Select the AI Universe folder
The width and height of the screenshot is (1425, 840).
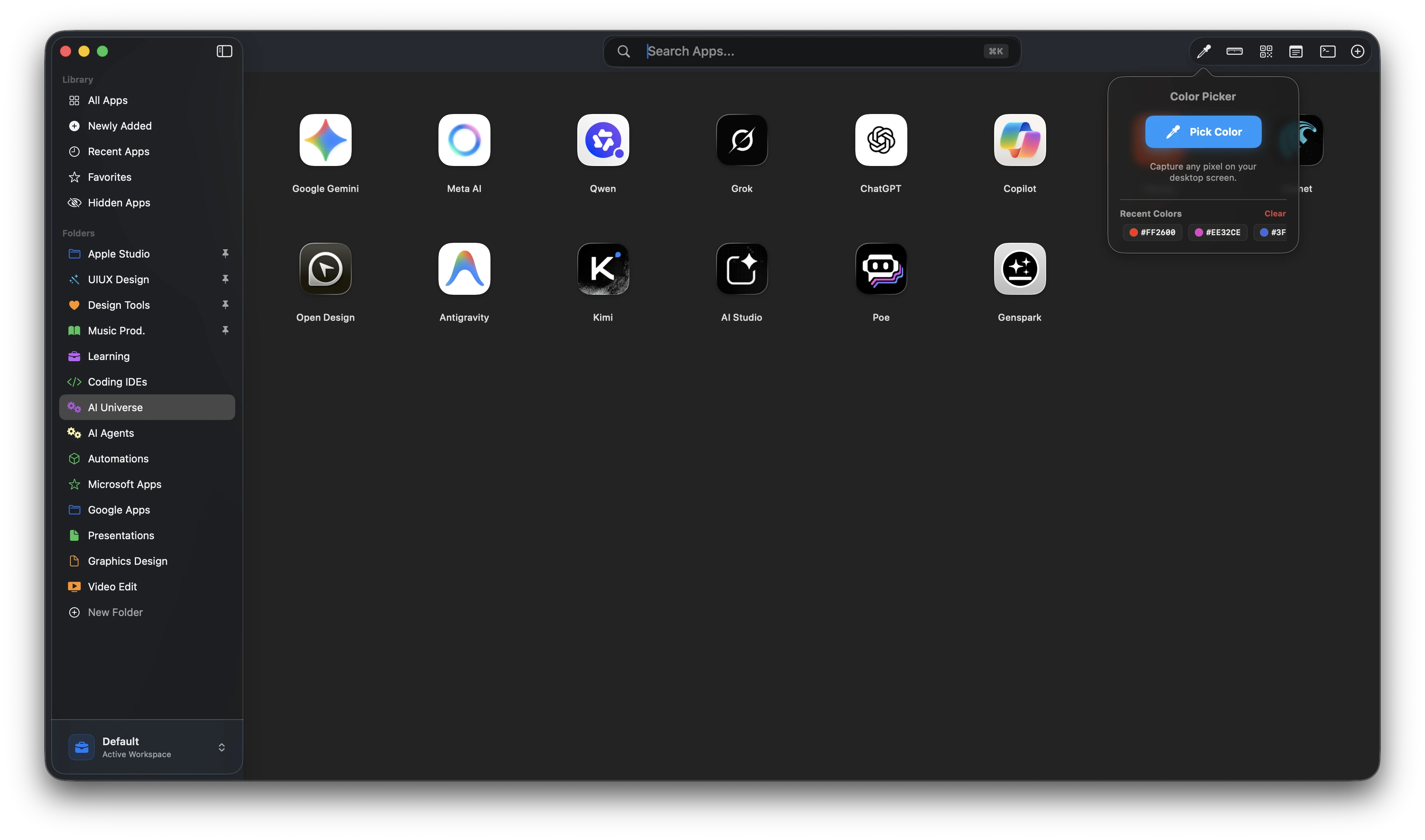click(x=147, y=407)
